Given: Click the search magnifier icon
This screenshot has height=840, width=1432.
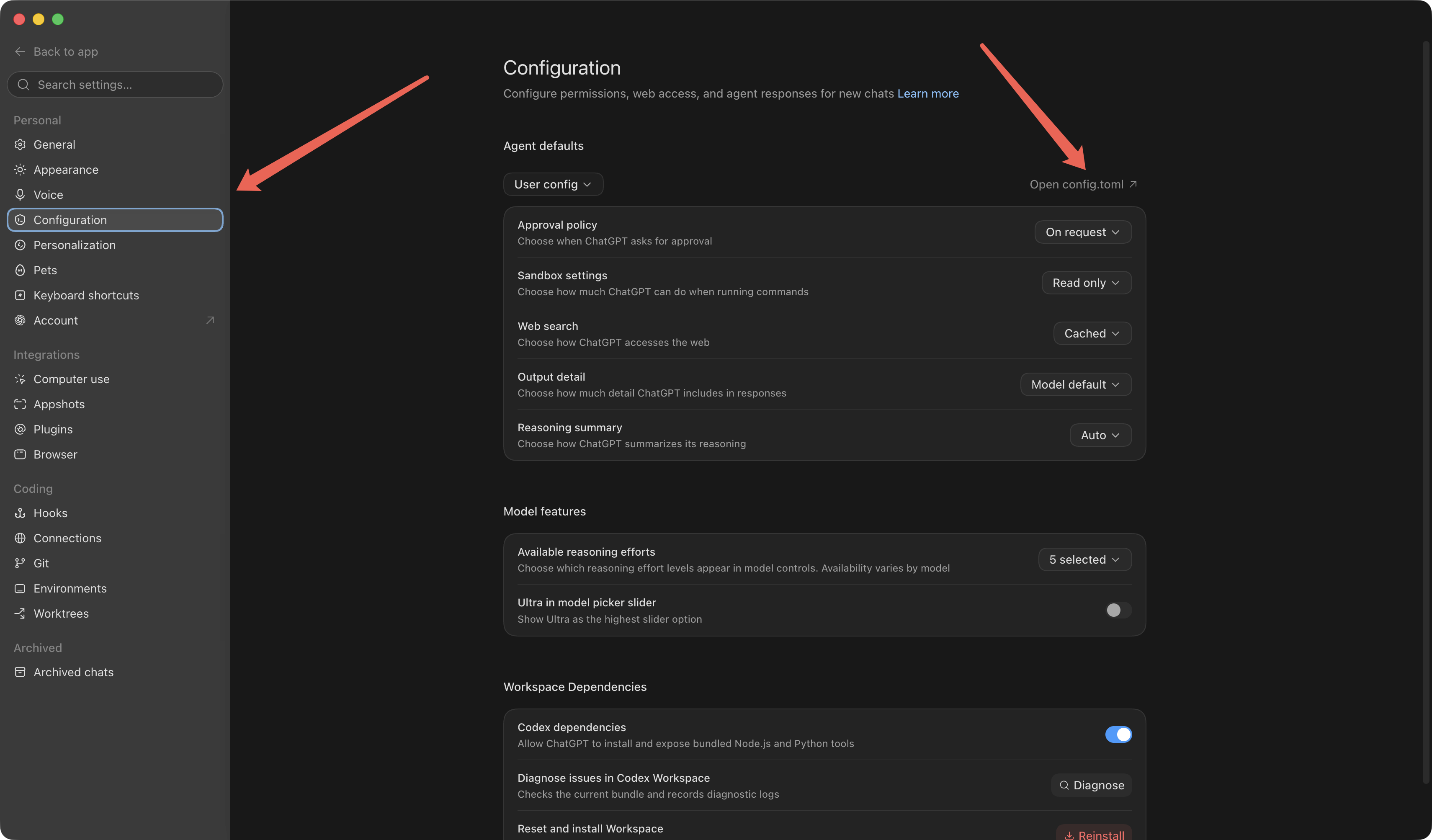Looking at the screenshot, I should [23, 85].
